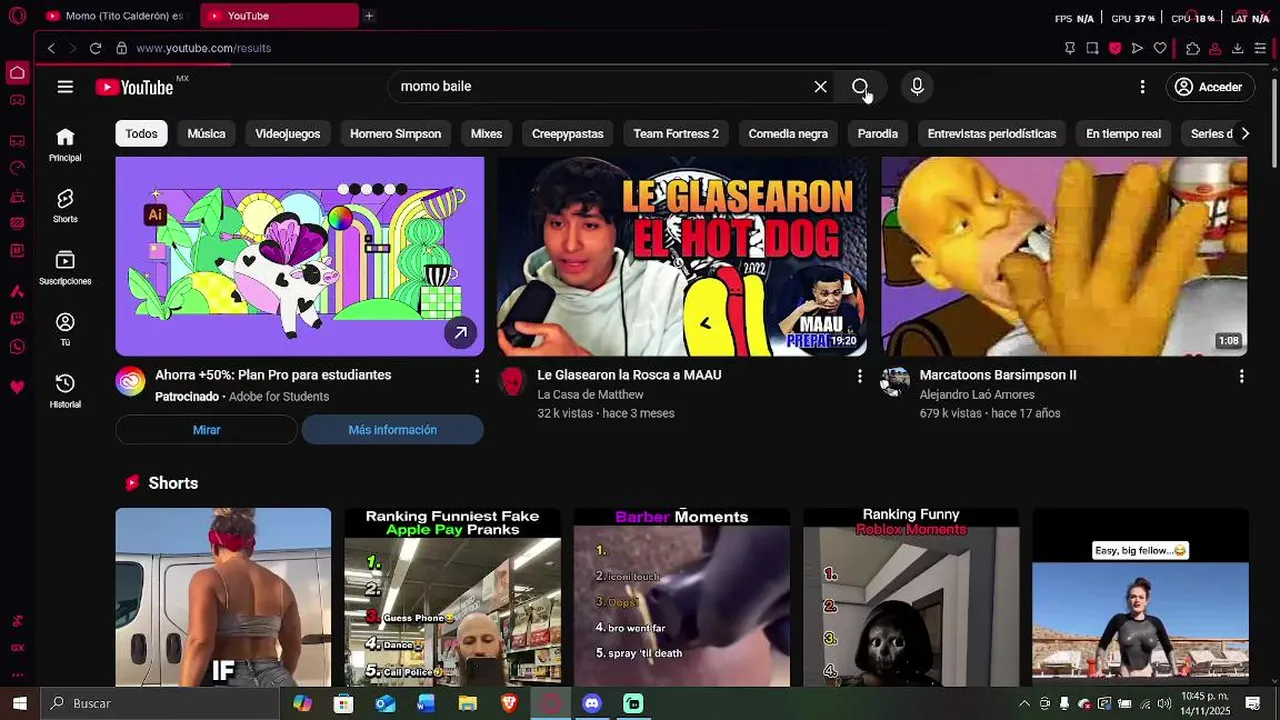Open the 'Tú' section in the YouTube sidebar
The image size is (1280, 720).
(65, 329)
